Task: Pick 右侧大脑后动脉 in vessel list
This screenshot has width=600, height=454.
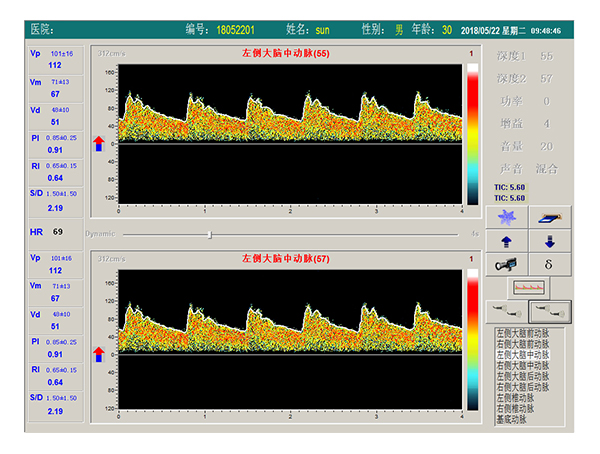Action: click(x=523, y=387)
